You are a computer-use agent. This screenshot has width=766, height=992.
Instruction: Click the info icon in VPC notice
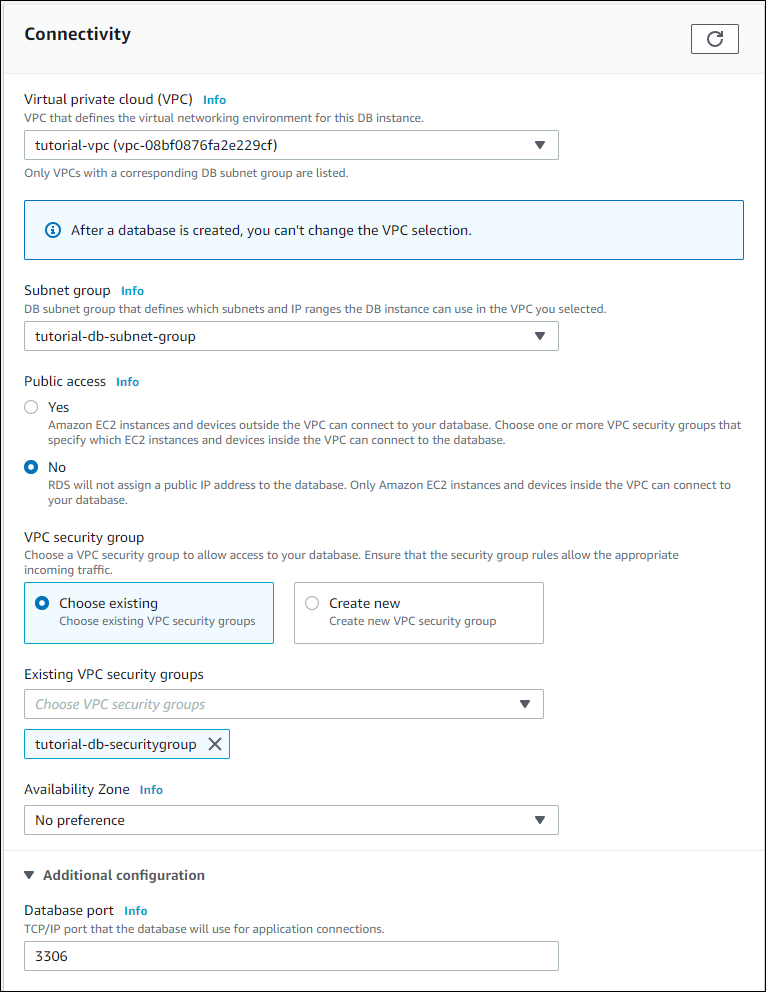[53, 230]
